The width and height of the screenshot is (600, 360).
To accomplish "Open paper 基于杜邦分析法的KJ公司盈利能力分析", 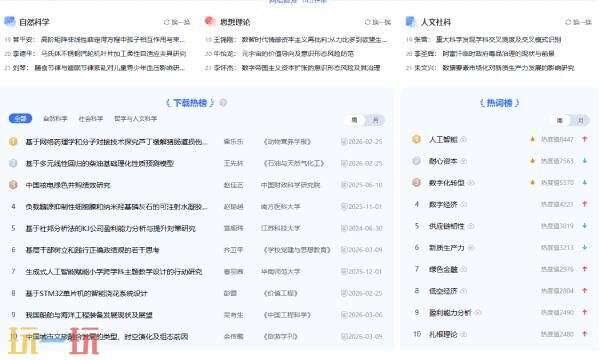I will pos(111,228).
